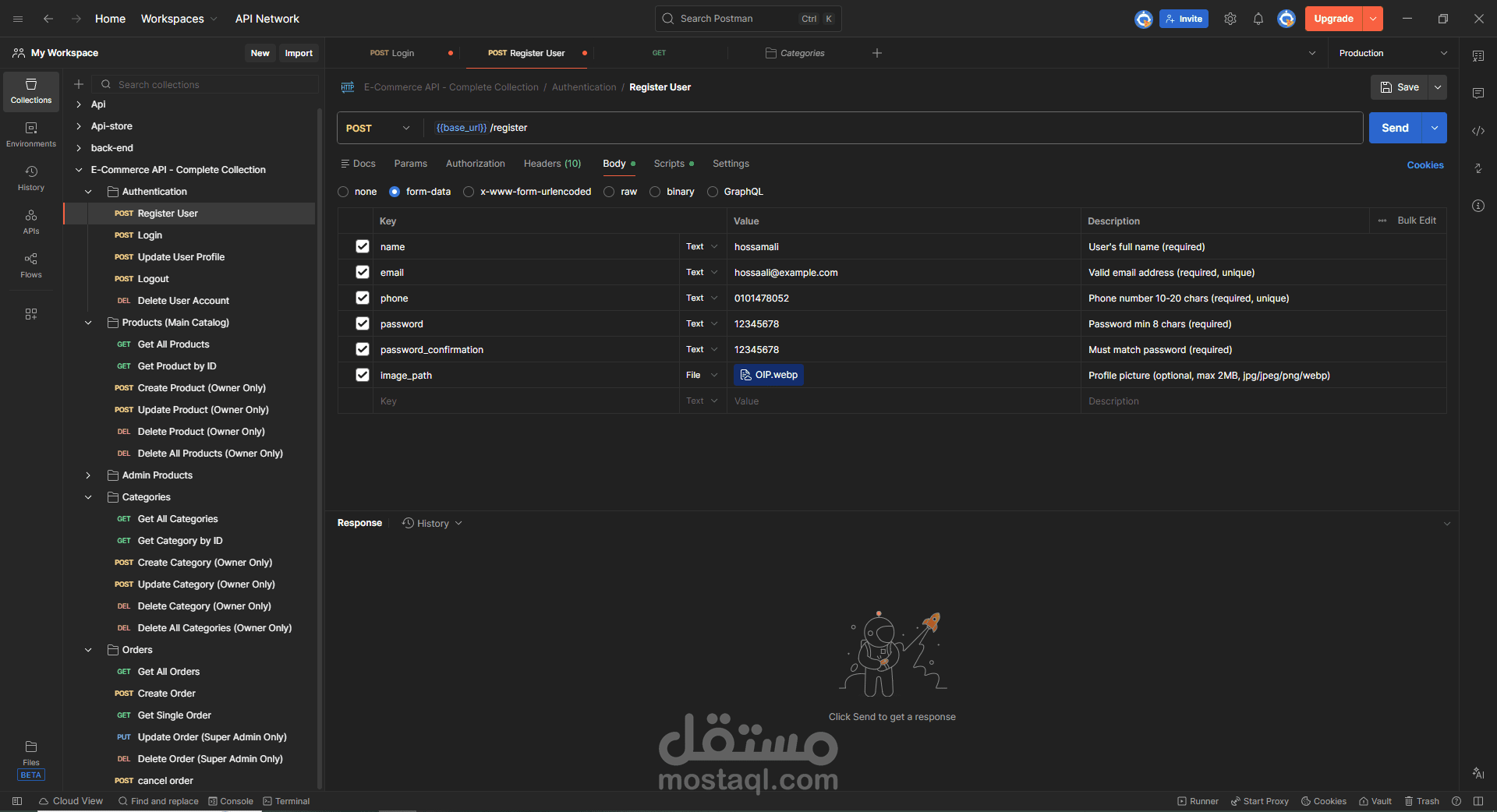Click the hamburger menu icon
Image resolution: width=1497 pixels, height=812 pixels.
[18, 19]
